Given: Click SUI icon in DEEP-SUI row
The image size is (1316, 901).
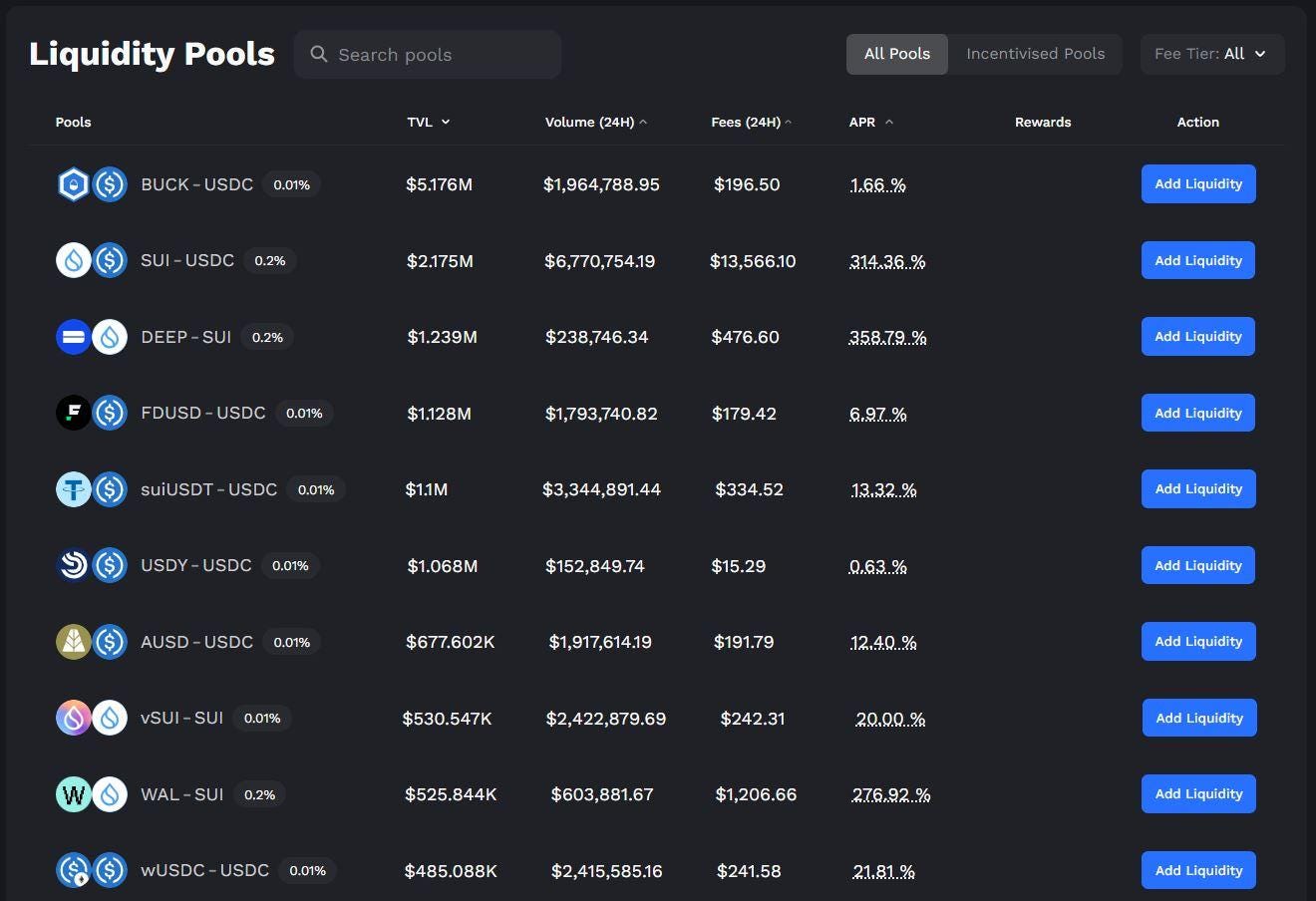Looking at the screenshot, I should coord(110,337).
